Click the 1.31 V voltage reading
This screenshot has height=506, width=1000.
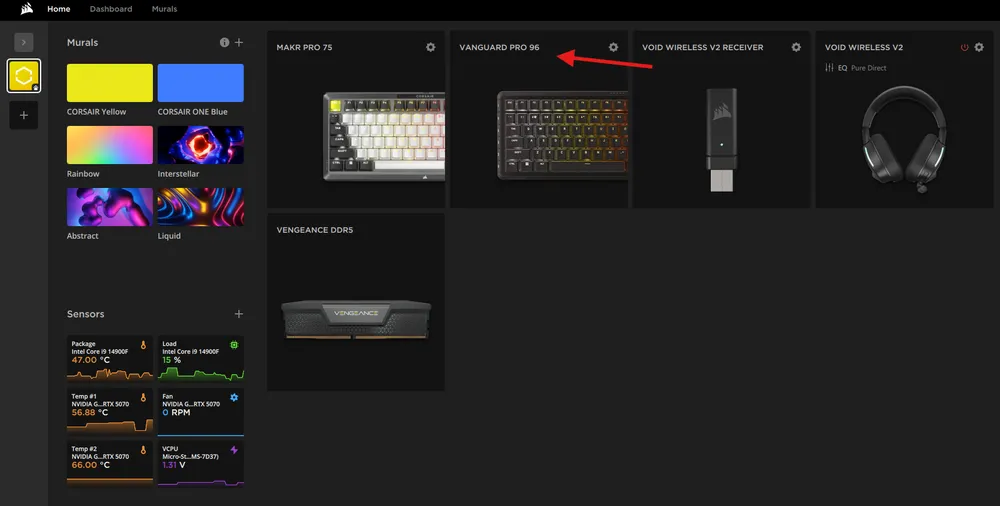coord(173,465)
